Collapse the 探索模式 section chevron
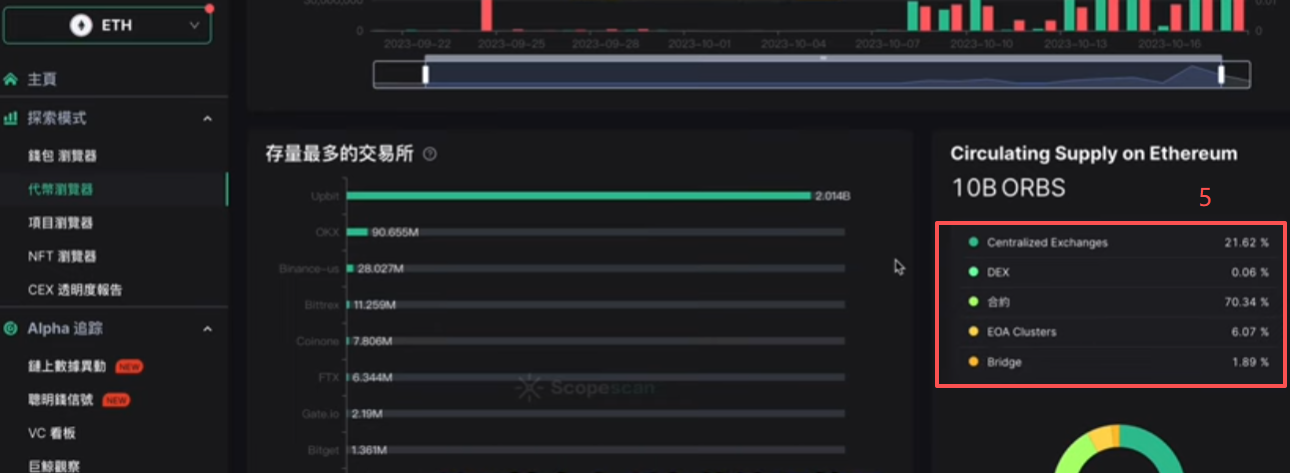Image resolution: width=1290 pixels, height=473 pixels. (x=208, y=119)
